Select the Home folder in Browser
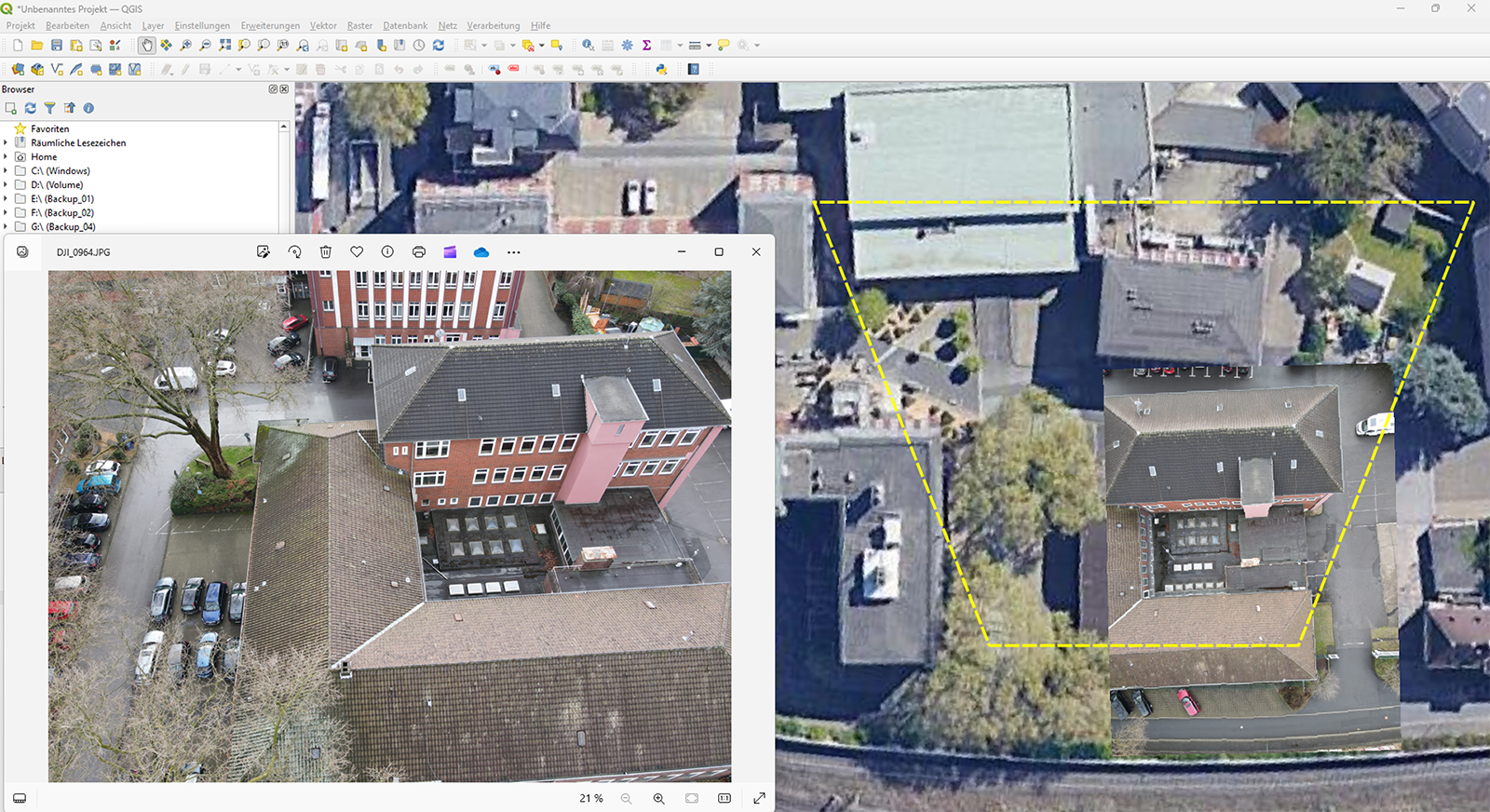Image resolution: width=1490 pixels, height=812 pixels. click(44, 156)
